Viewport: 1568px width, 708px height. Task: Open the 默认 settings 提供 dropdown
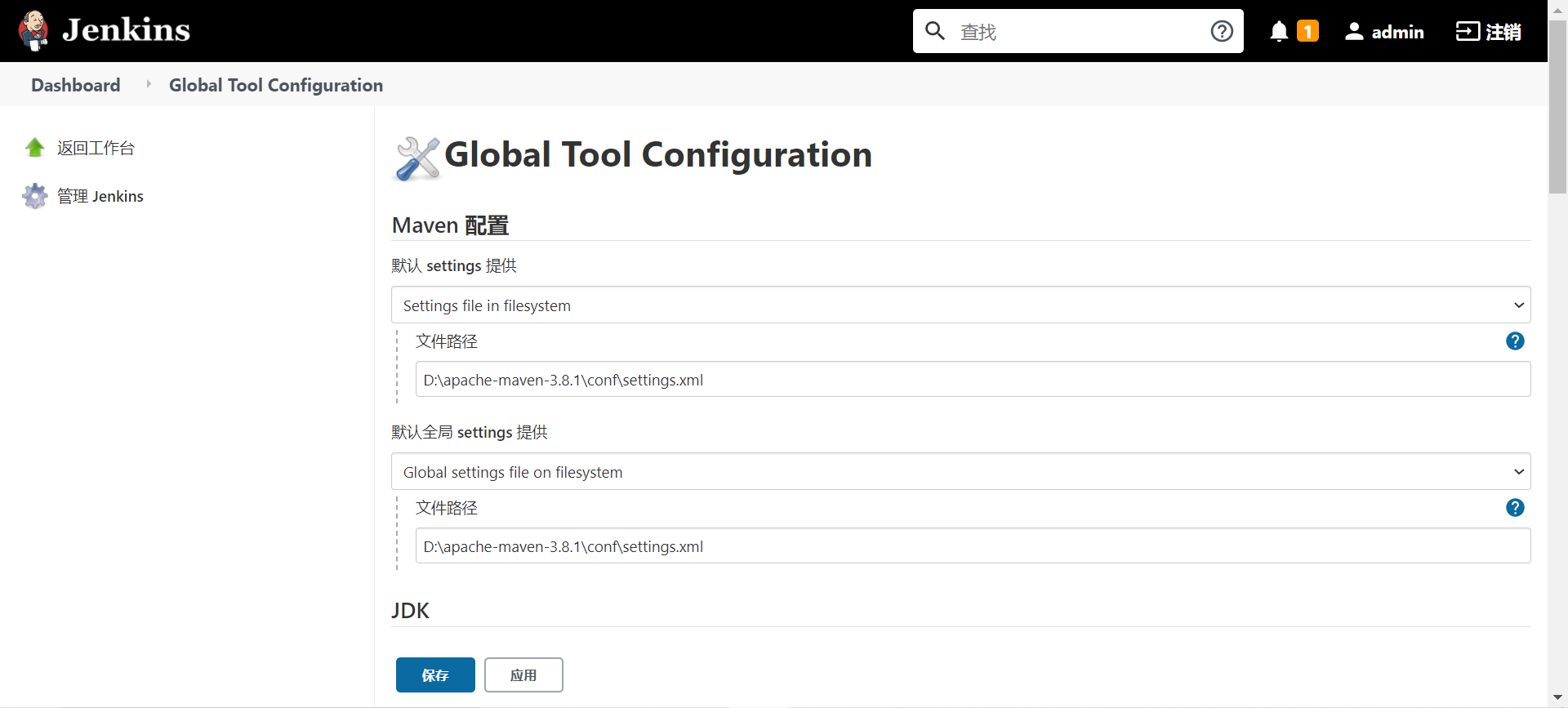(960, 305)
